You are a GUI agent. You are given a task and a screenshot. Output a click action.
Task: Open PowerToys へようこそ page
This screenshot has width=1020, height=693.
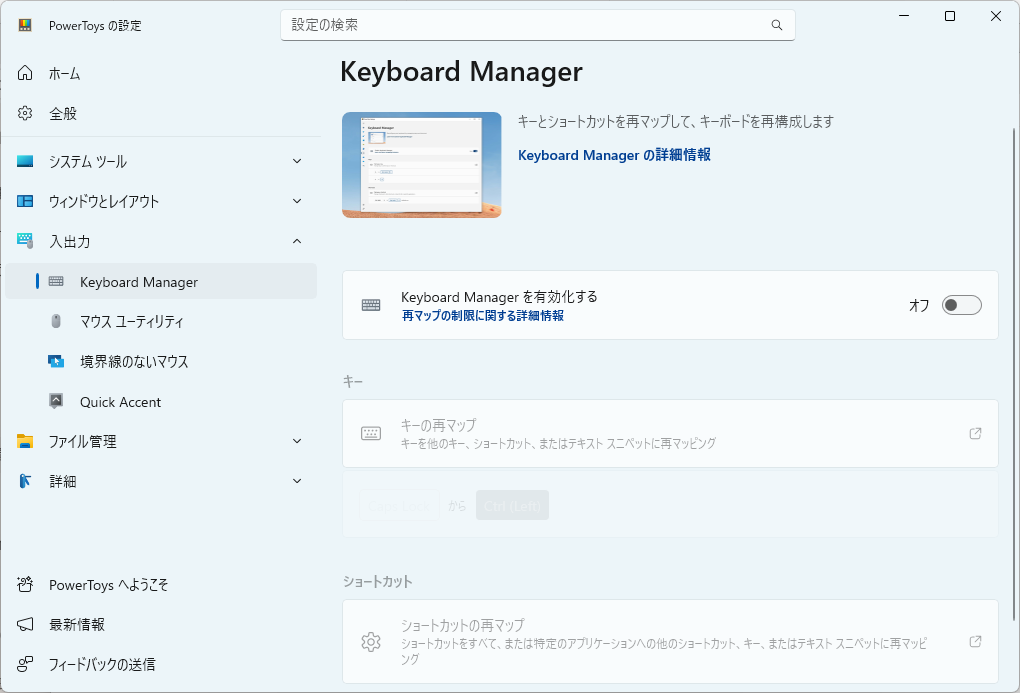tap(108, 584)
